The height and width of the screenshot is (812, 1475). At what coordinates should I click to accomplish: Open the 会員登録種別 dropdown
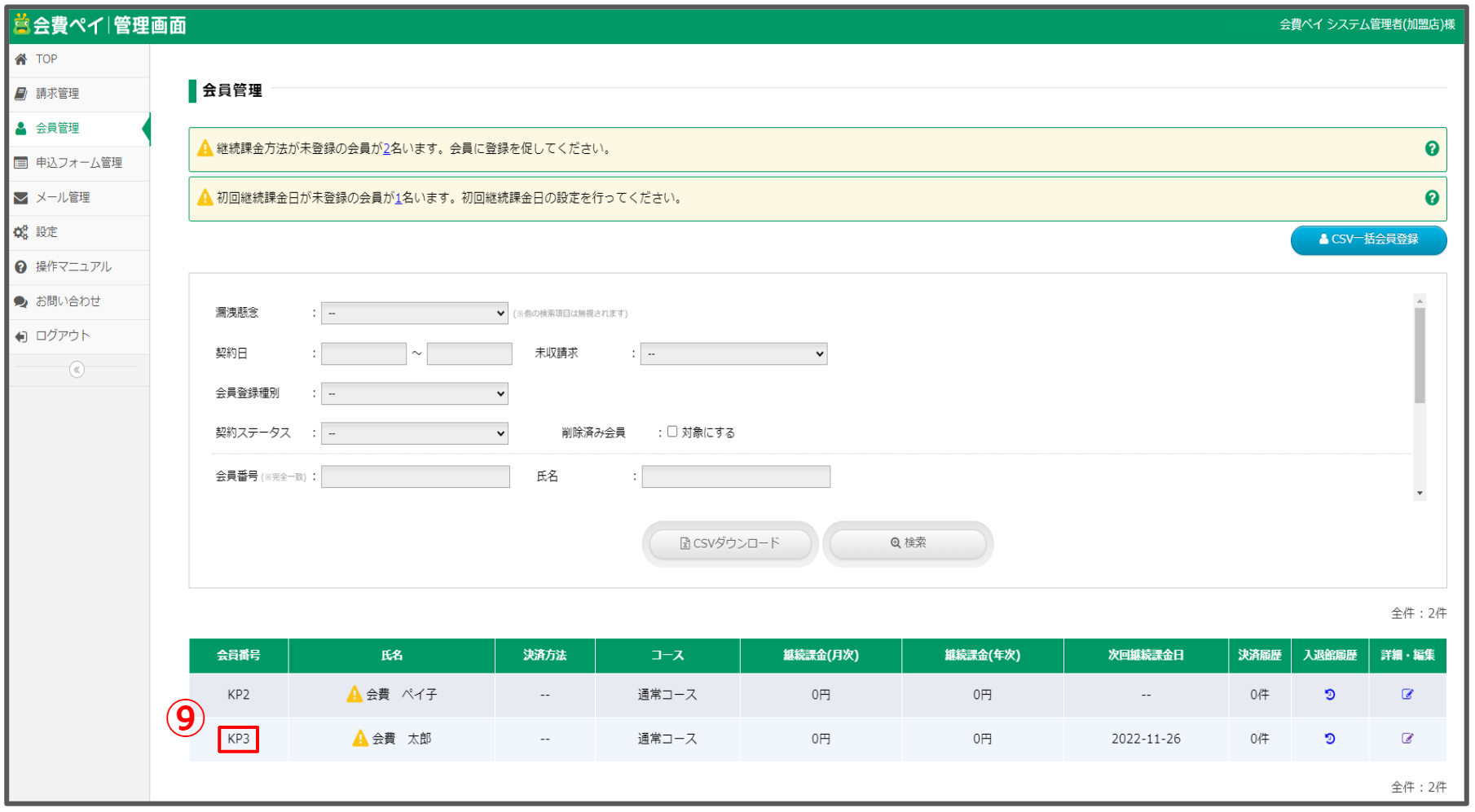tap(414, 393)
